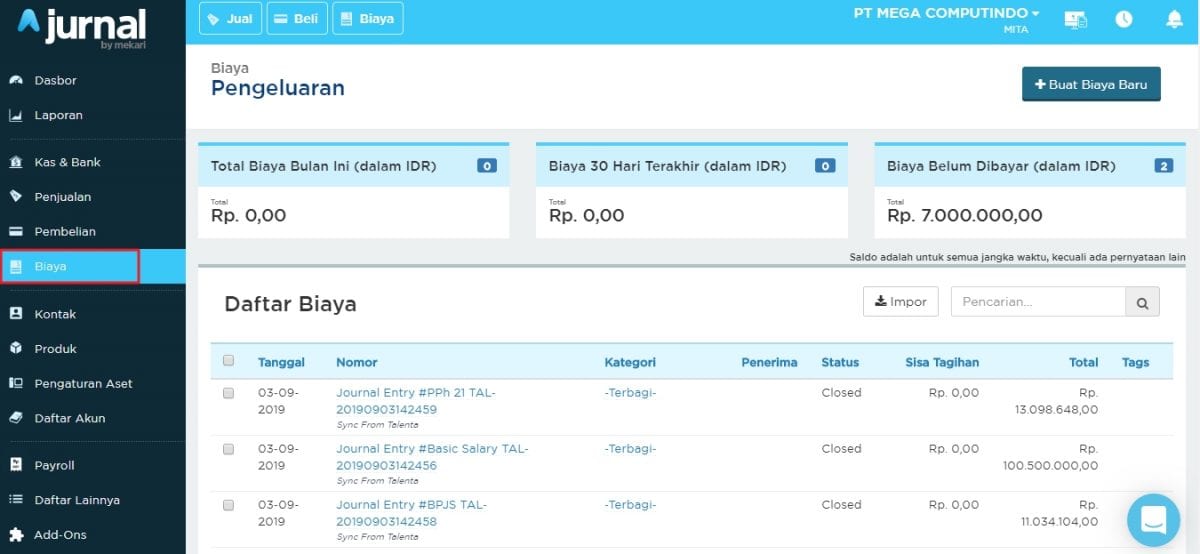
Task: Check the PPh 21 journal entry row
Action: pos(228,394)
